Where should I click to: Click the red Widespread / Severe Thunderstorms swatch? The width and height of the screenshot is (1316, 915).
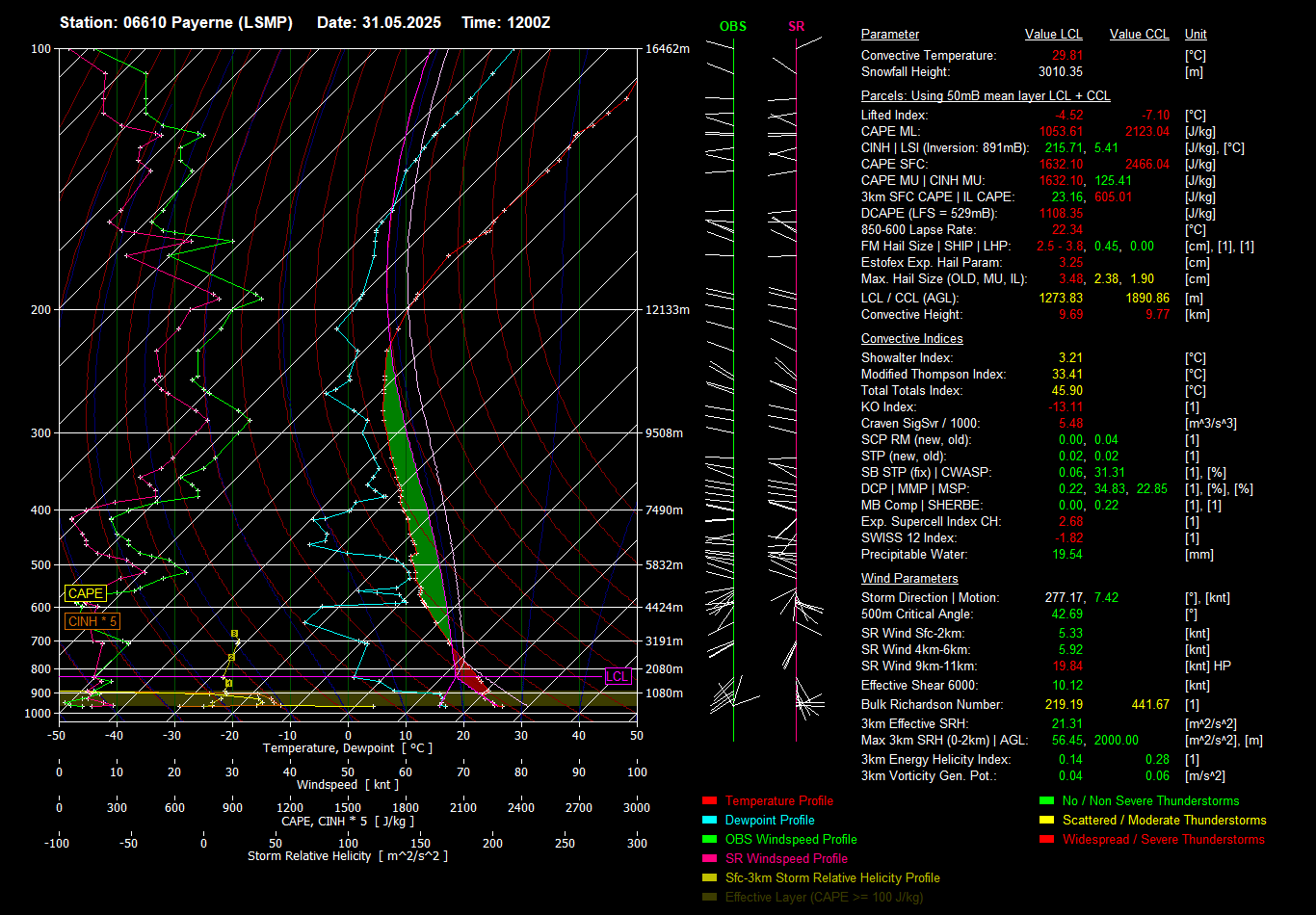[1047, 840]
